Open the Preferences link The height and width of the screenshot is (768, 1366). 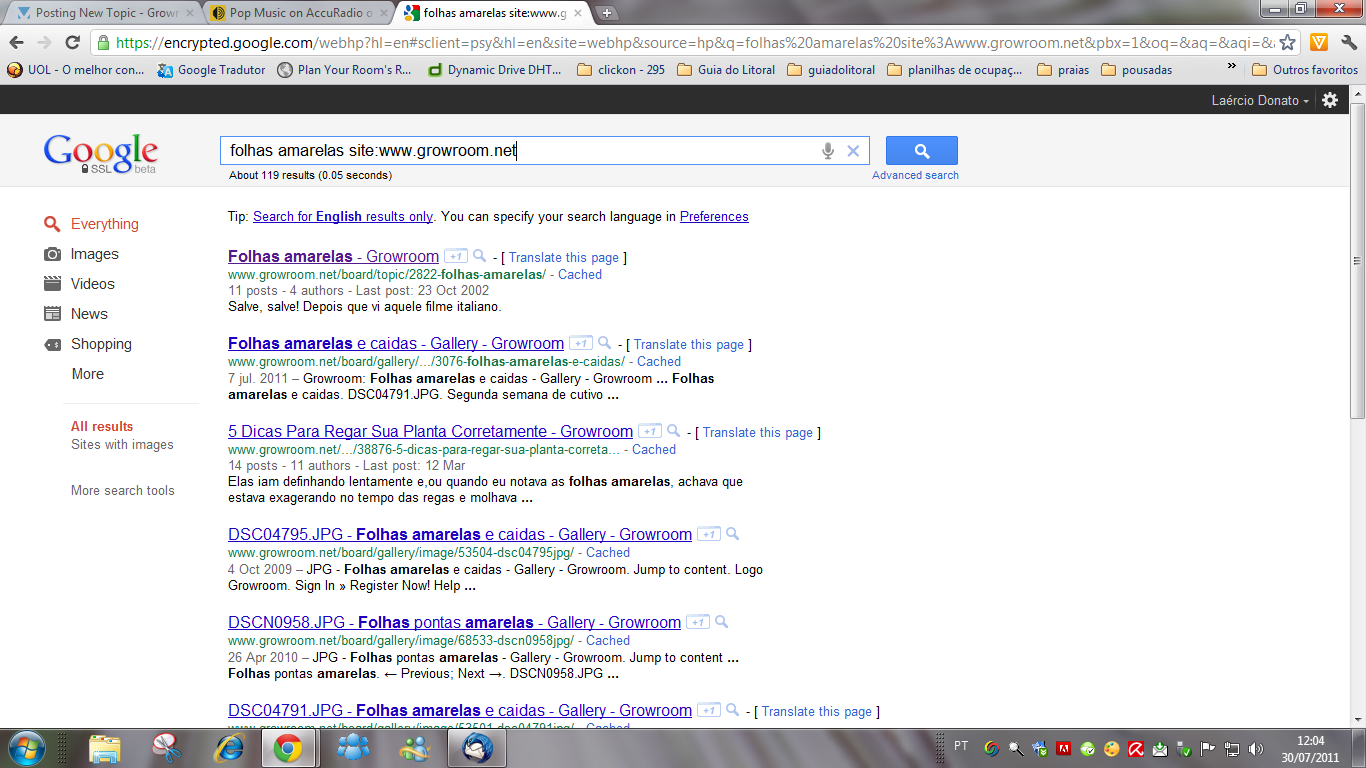(714, 216)
